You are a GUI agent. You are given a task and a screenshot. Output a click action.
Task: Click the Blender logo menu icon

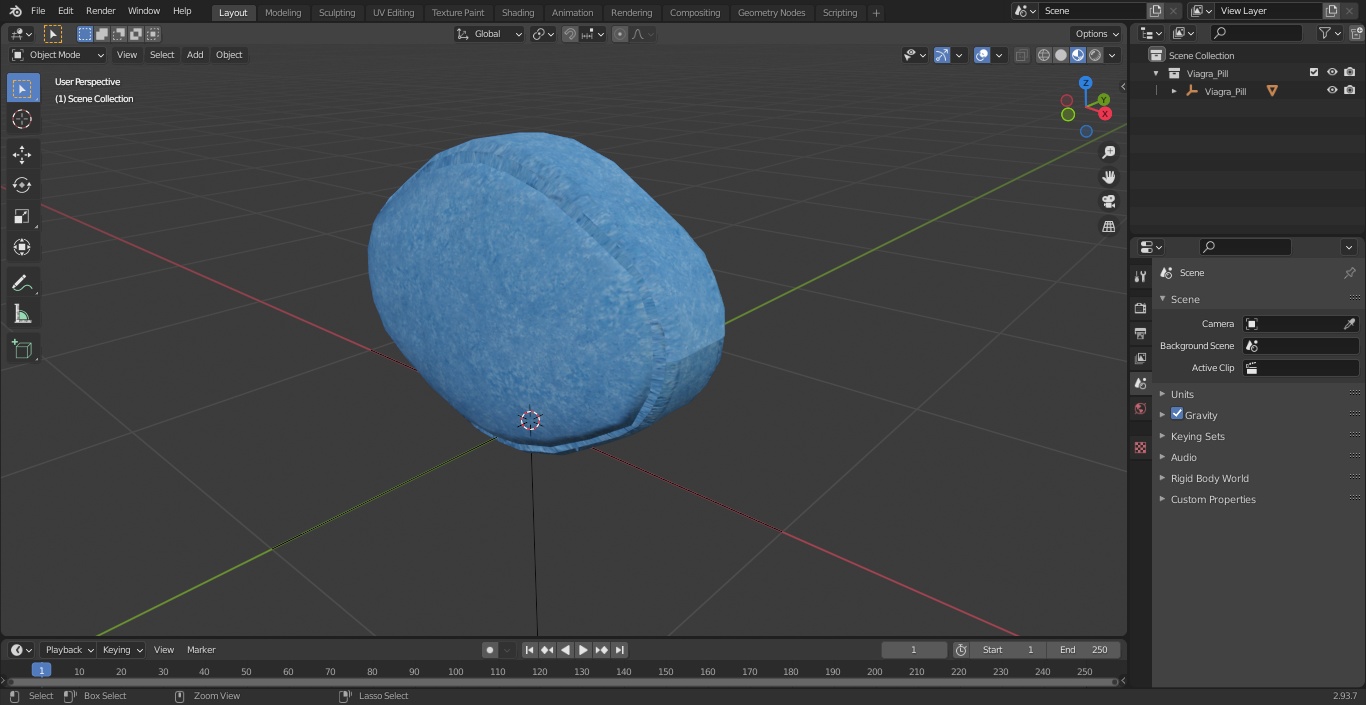tap(16, 11)
